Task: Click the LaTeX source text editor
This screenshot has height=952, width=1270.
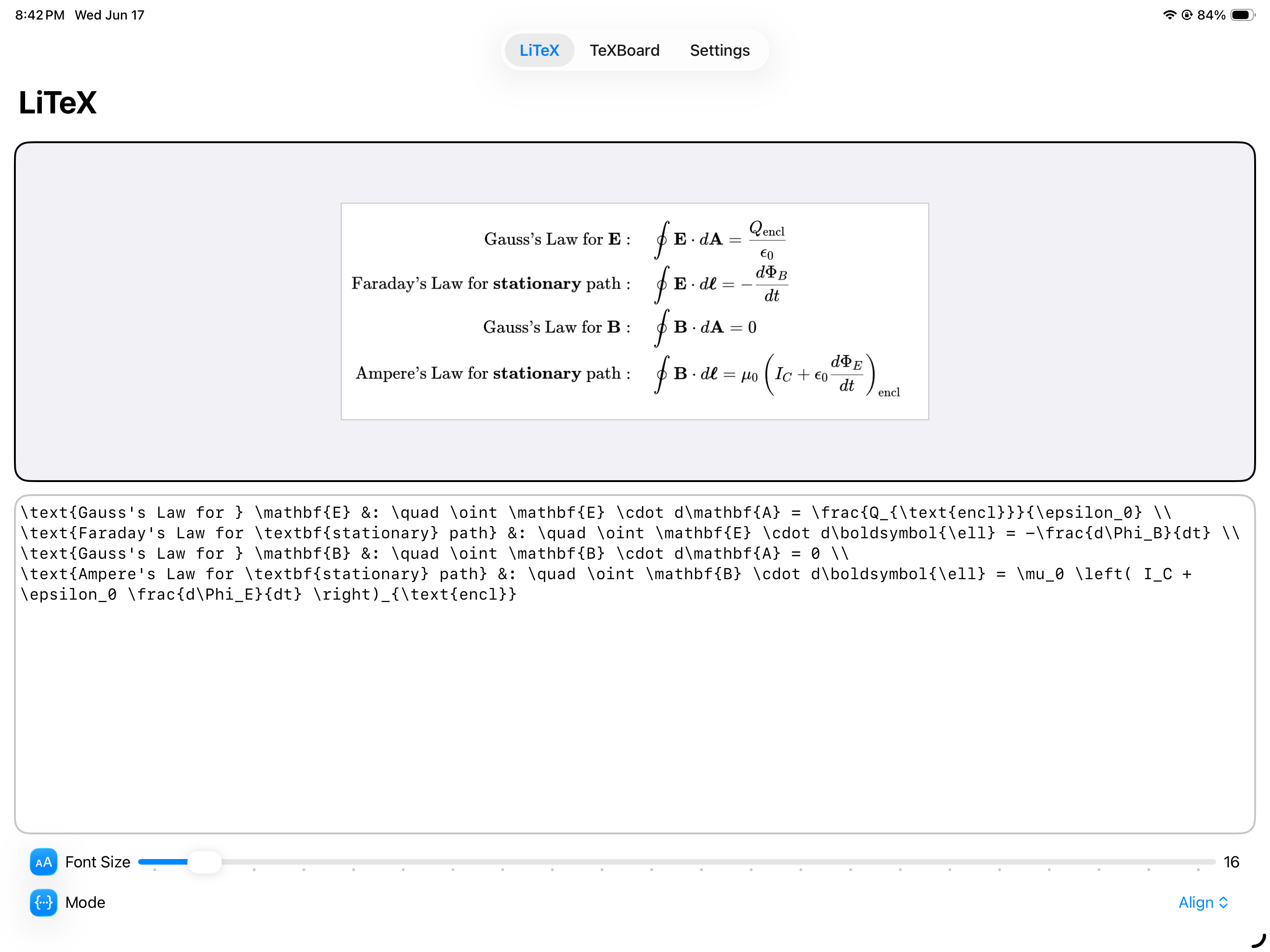Action: [x=635, y=664]
